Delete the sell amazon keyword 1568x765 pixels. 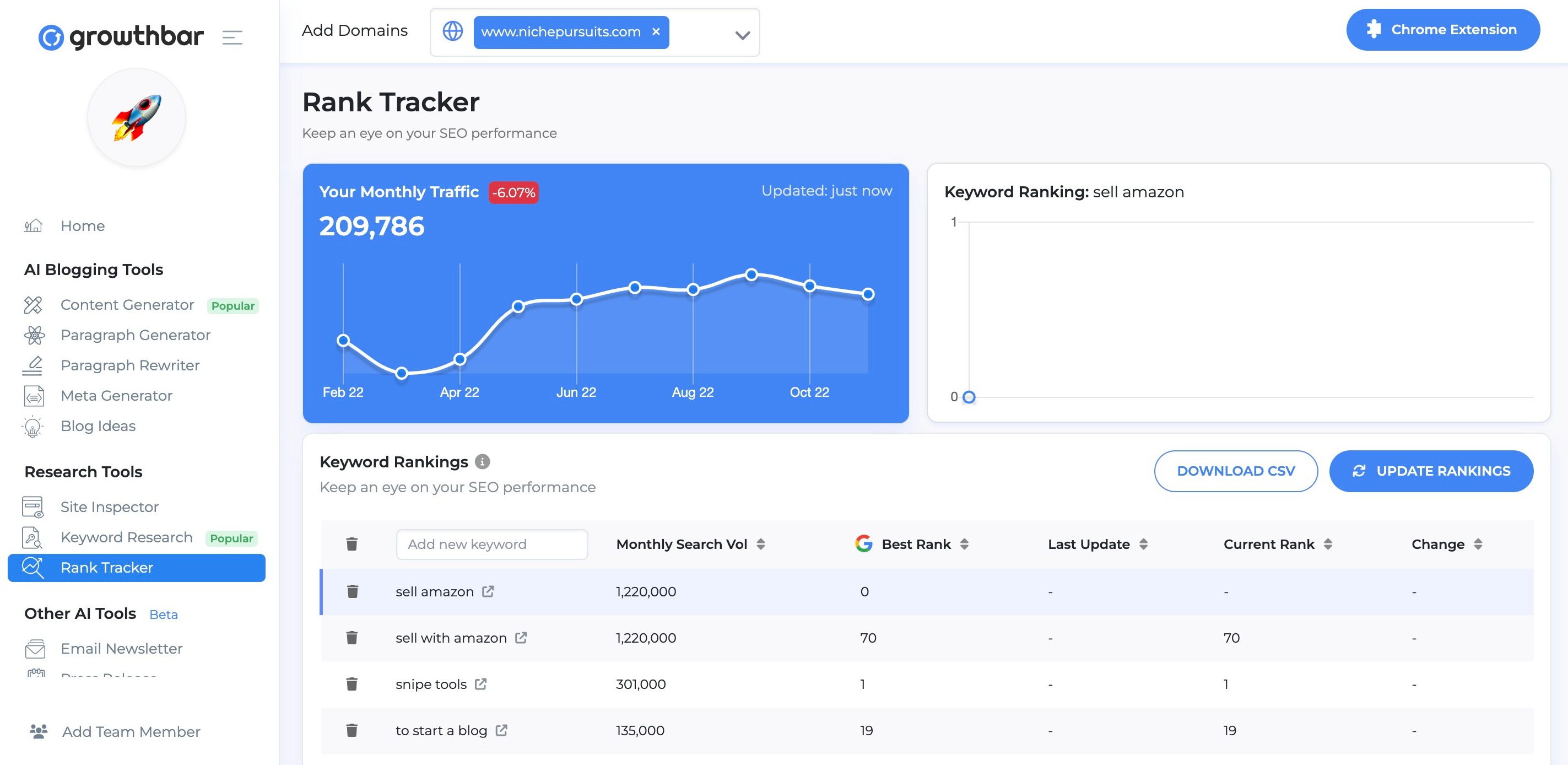pyautogui.click(x=353, y=591)
